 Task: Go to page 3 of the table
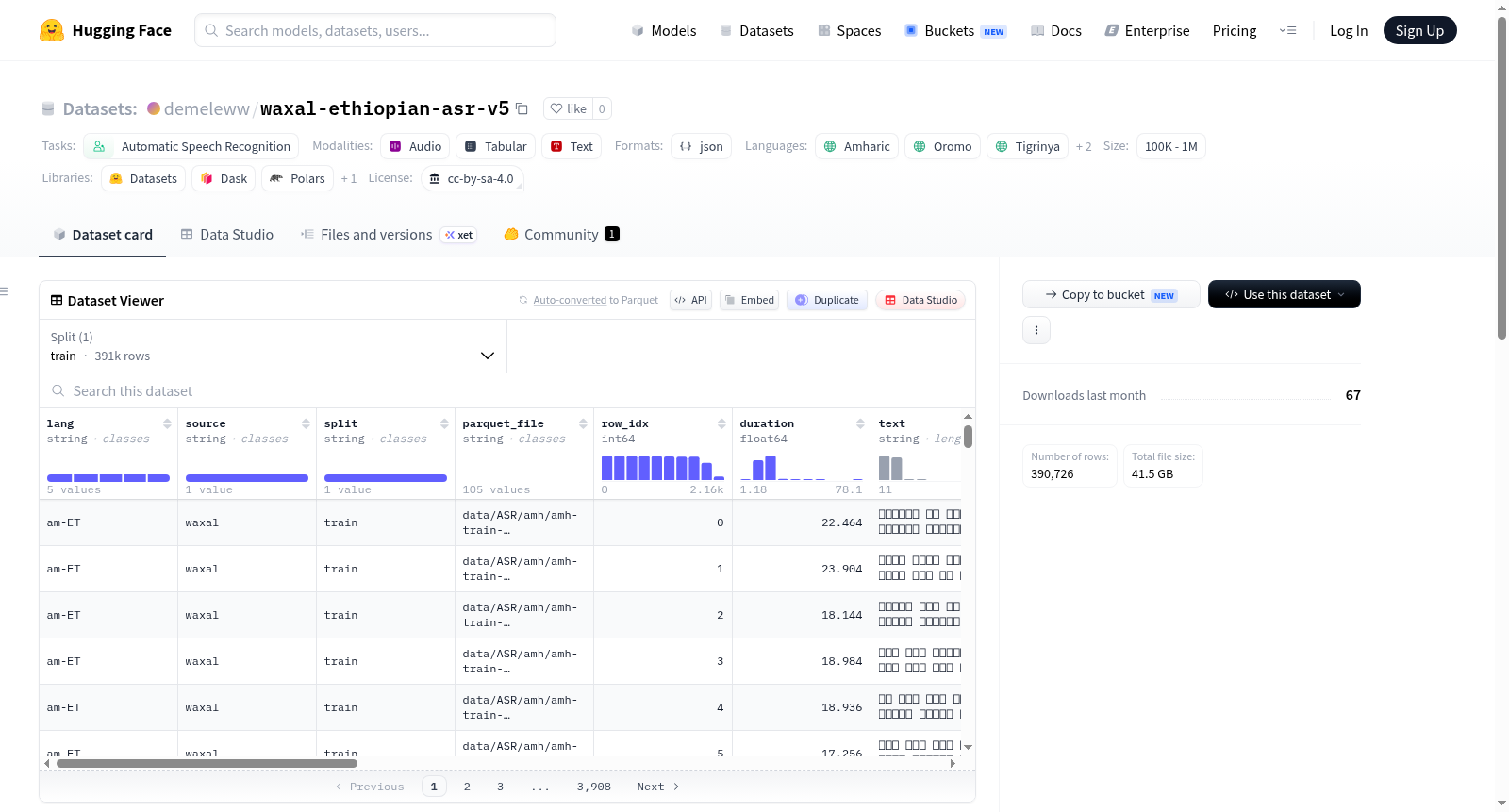(500, 787)
